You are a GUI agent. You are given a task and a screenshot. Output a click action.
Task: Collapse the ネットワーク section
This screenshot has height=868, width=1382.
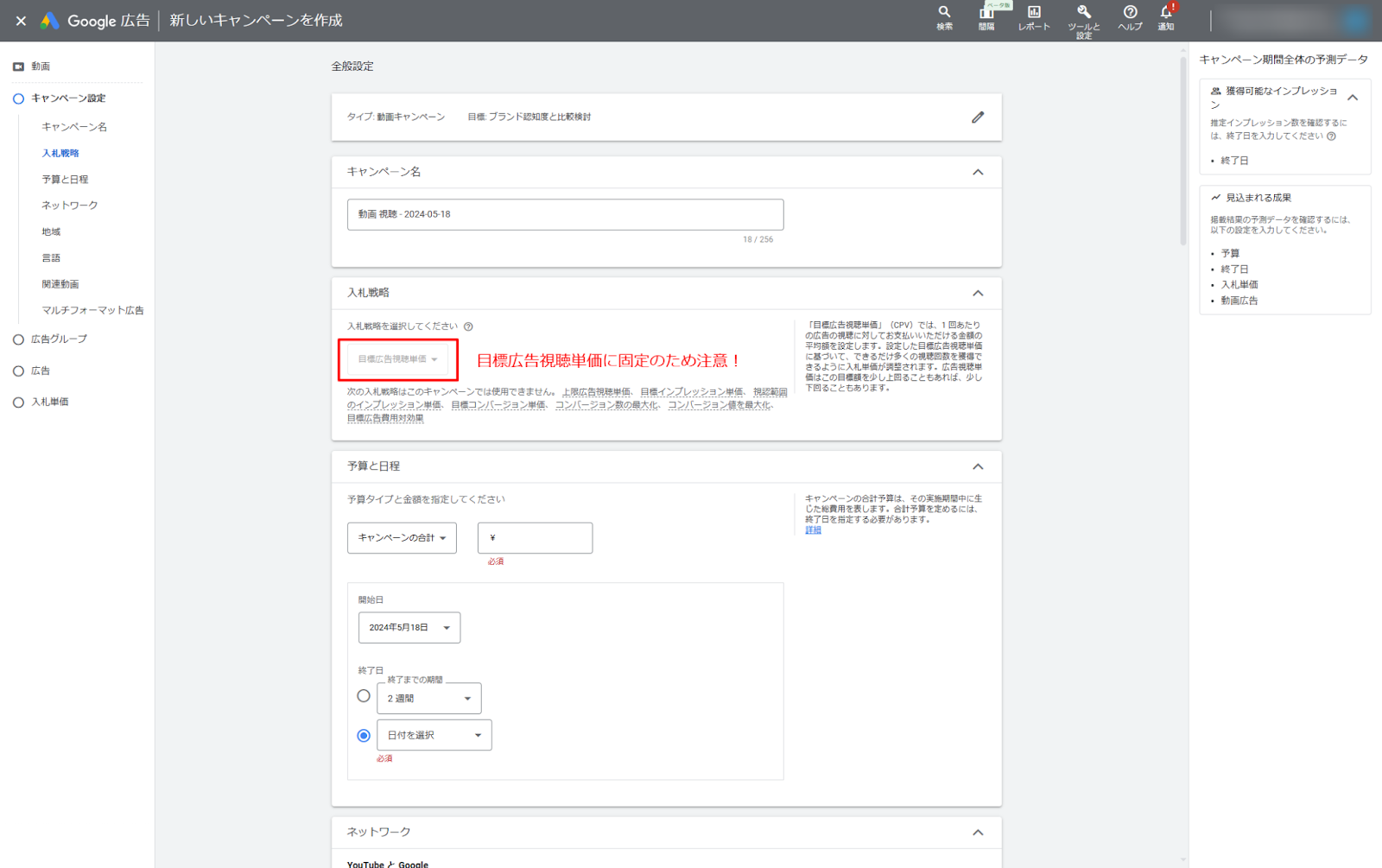coord(978,833)
